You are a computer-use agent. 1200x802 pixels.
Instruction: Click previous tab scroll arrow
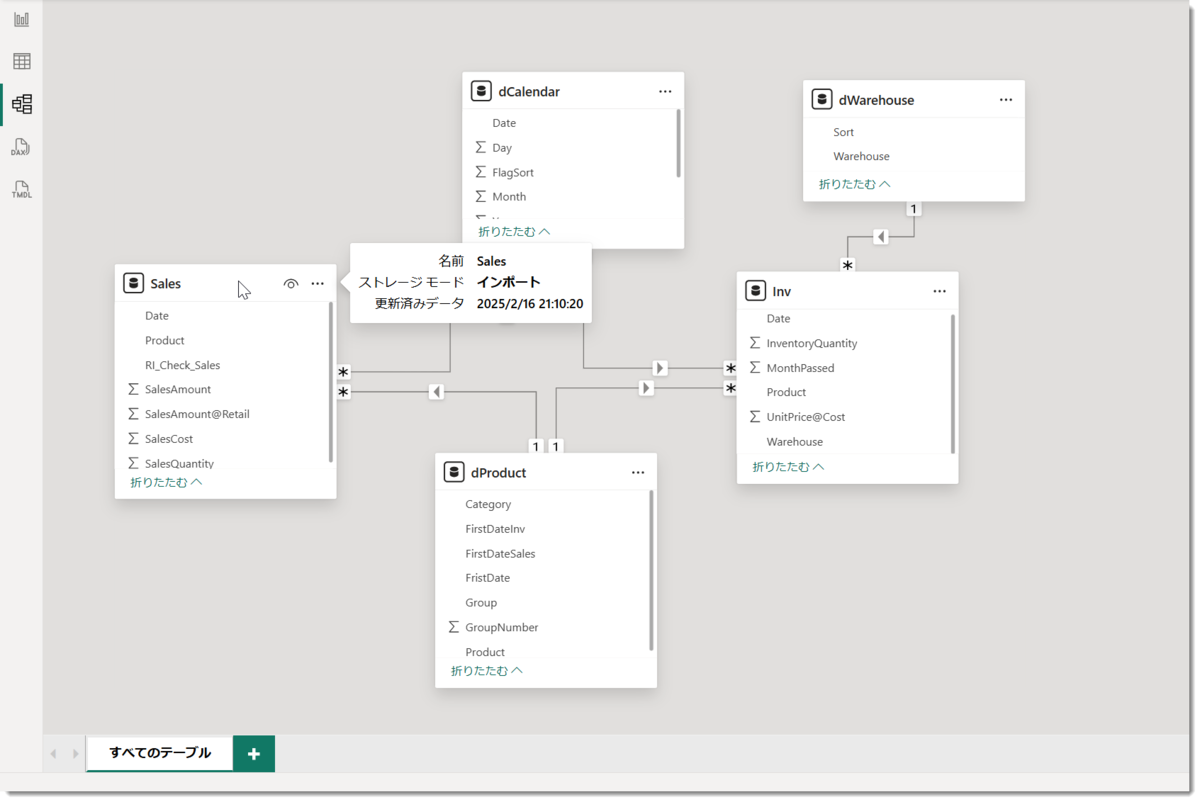pos(53,754)
